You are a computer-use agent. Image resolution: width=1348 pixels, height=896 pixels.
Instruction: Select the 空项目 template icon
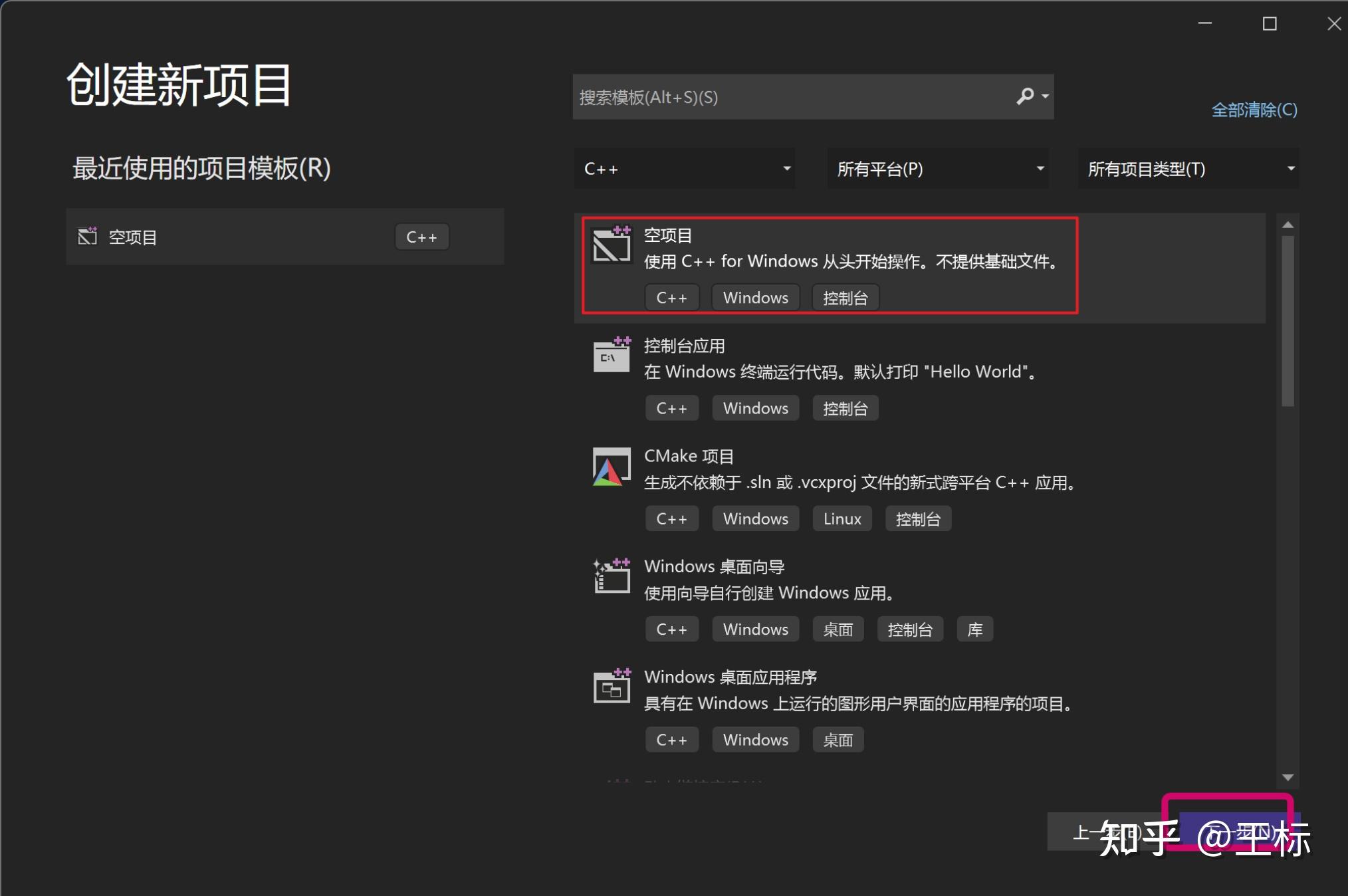pos(611,245)
